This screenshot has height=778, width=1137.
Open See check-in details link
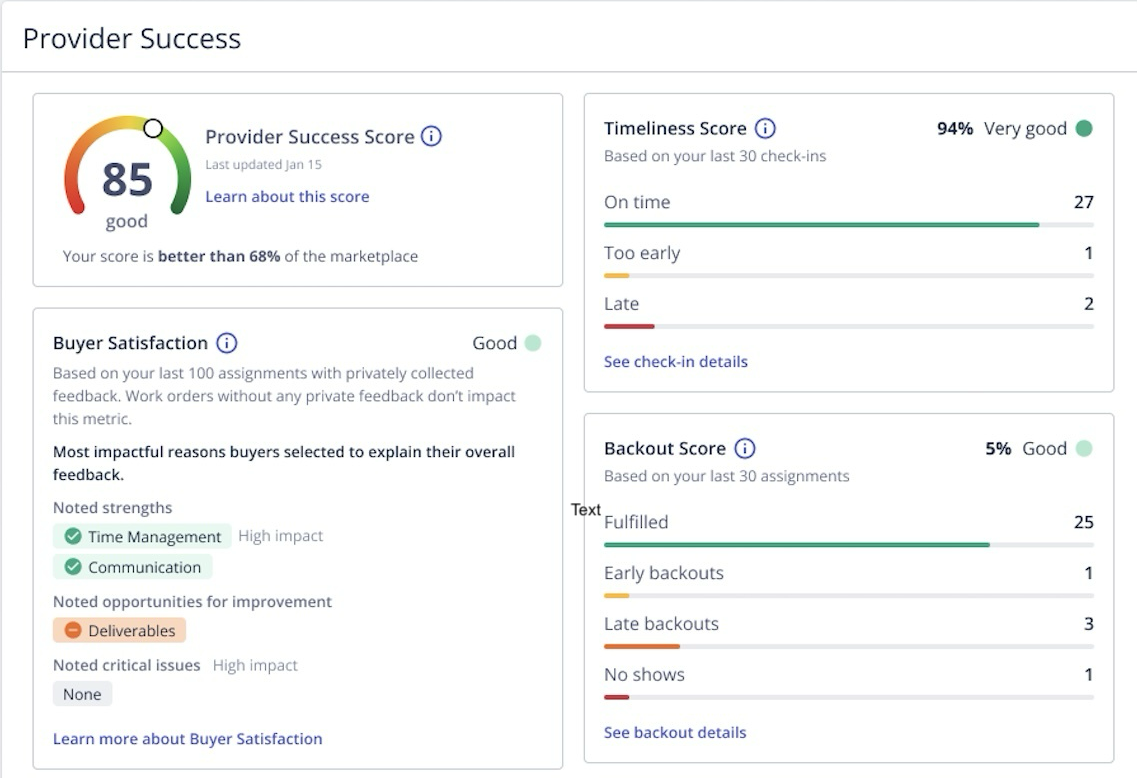tap(676, 362)
